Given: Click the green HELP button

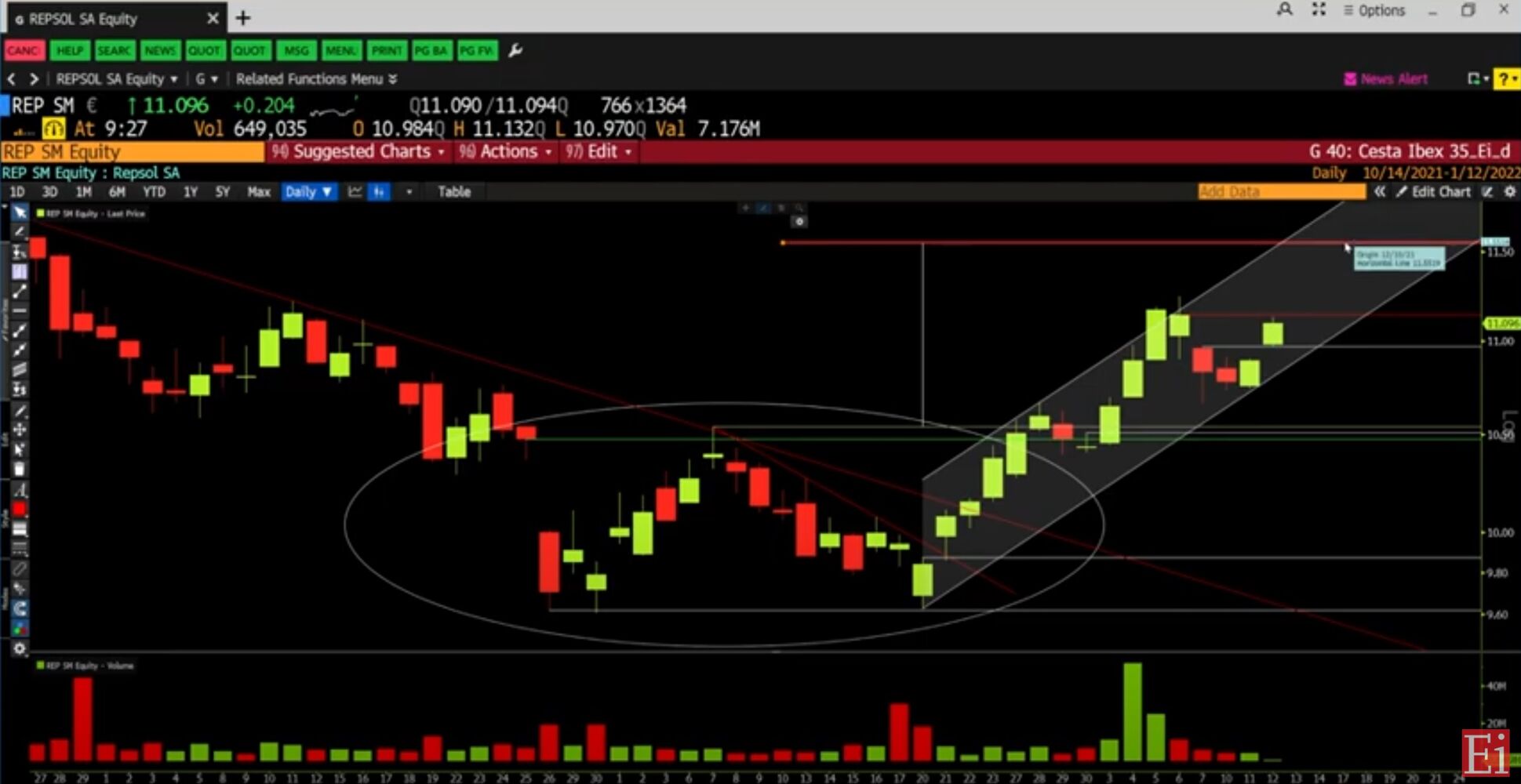Looking at the screenshot, I should pyautogui.click(x=69, y=51).
